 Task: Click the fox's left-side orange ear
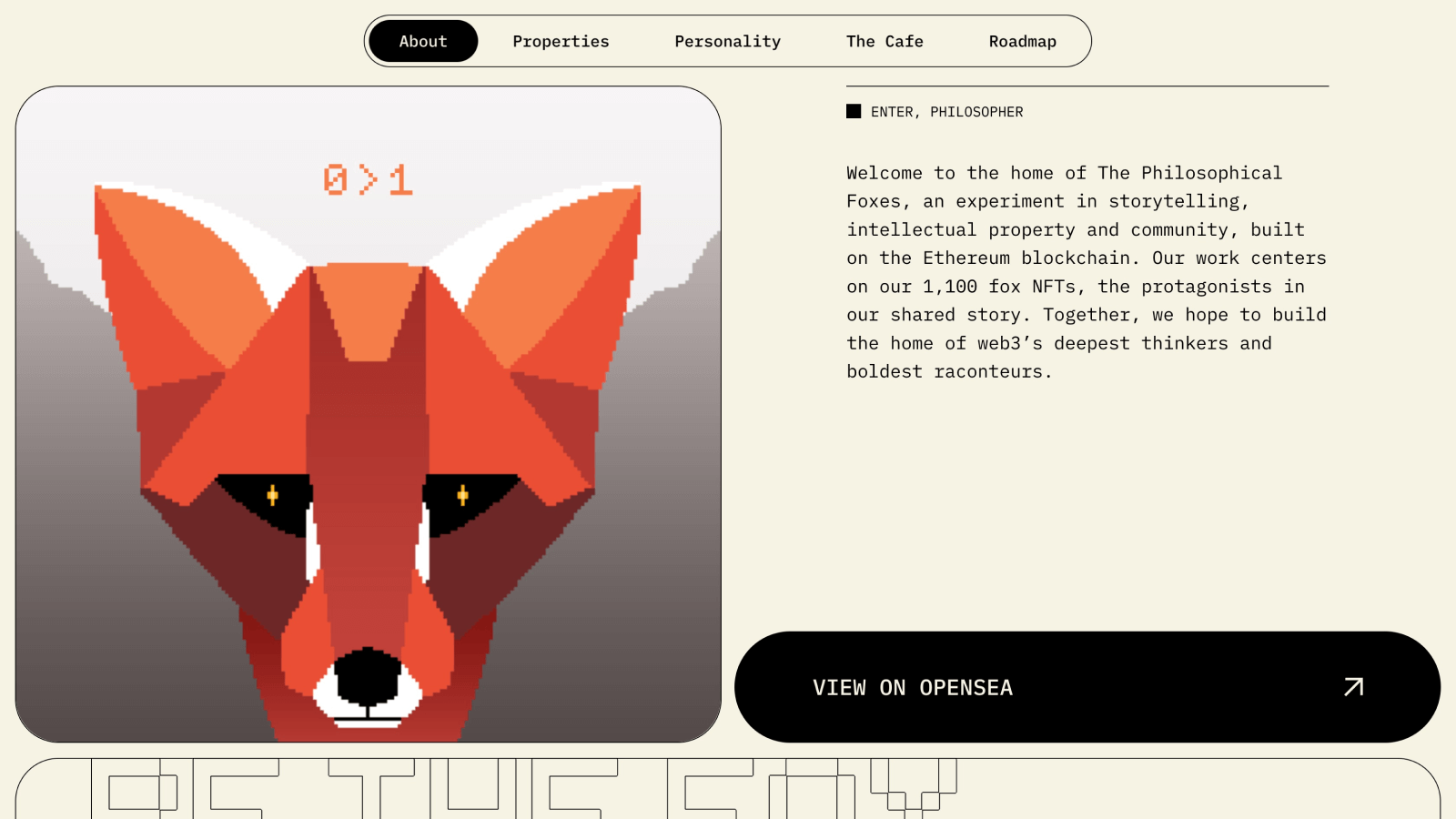click(x=182, y=282)
